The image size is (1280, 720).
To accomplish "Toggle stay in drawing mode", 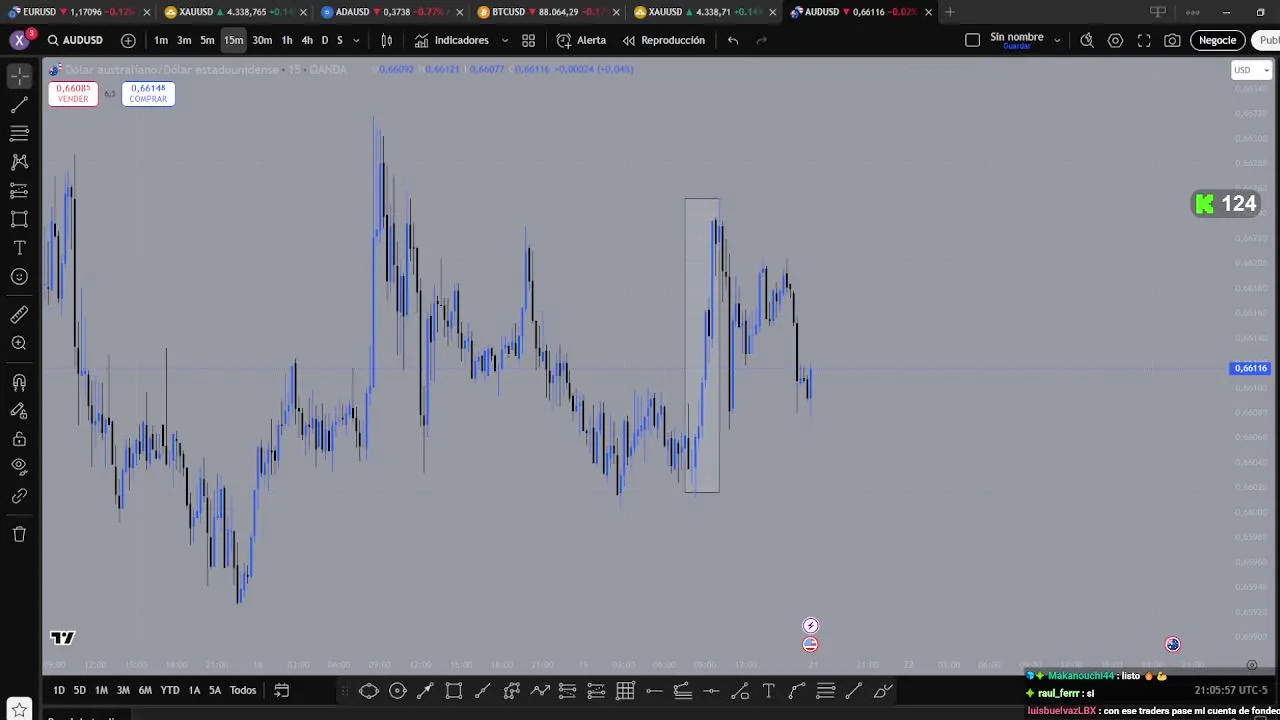I will (19, 410).
